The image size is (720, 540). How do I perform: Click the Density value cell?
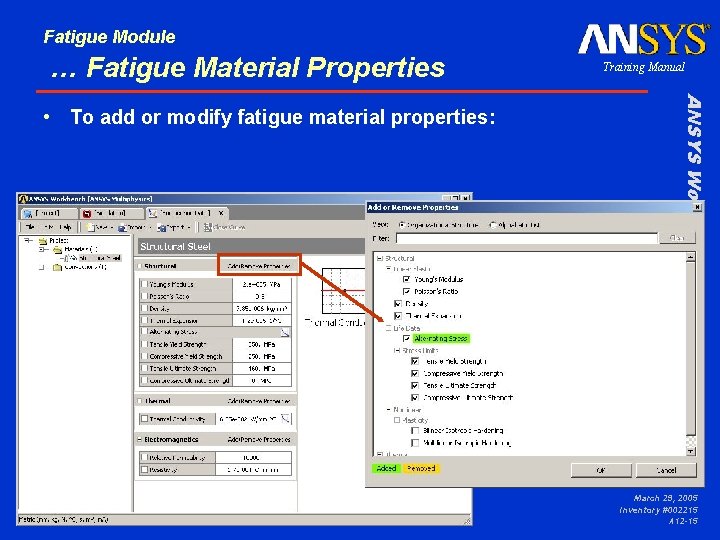(262, 309)
